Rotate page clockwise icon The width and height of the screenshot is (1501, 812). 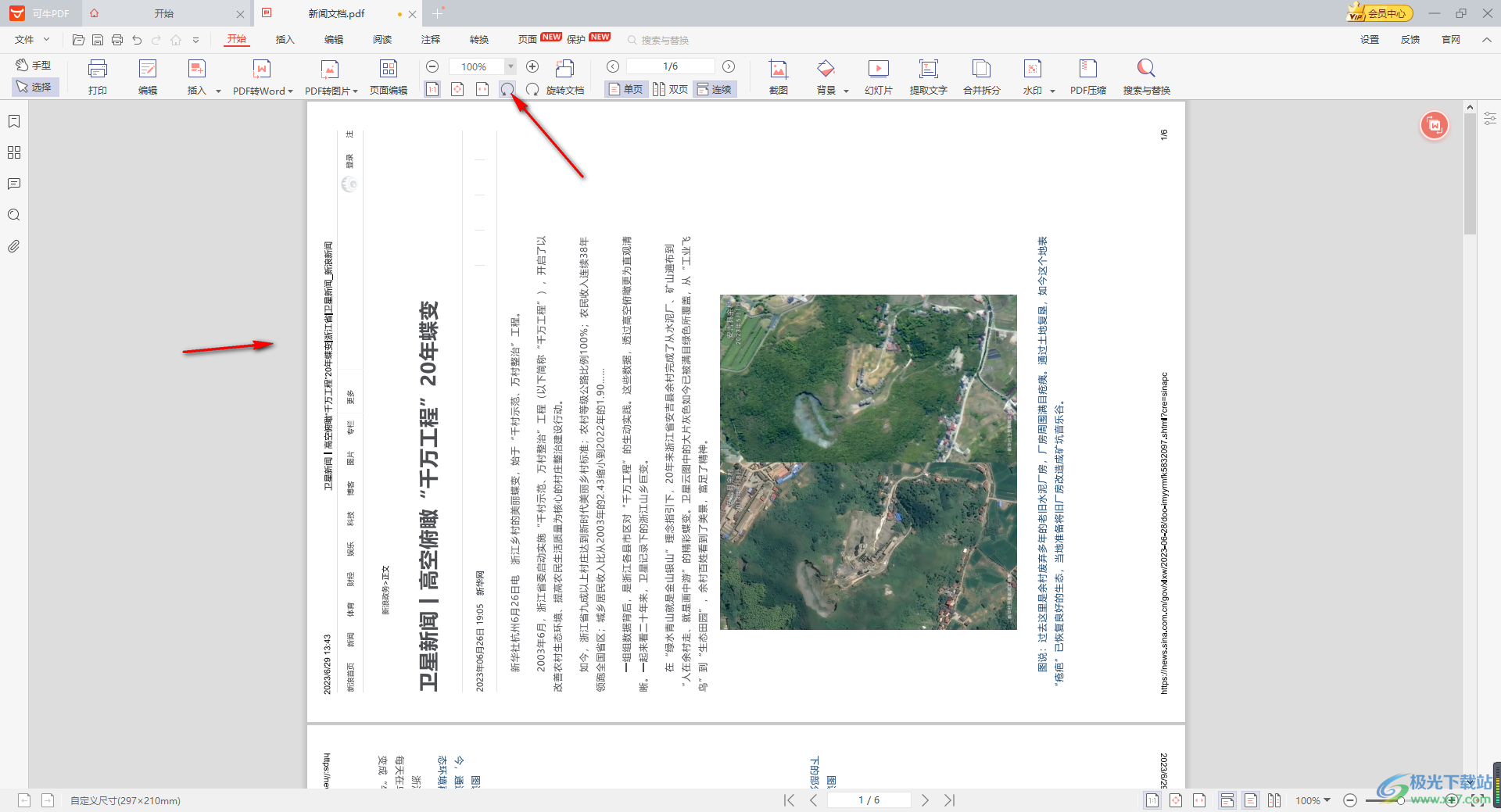[532, 89]
